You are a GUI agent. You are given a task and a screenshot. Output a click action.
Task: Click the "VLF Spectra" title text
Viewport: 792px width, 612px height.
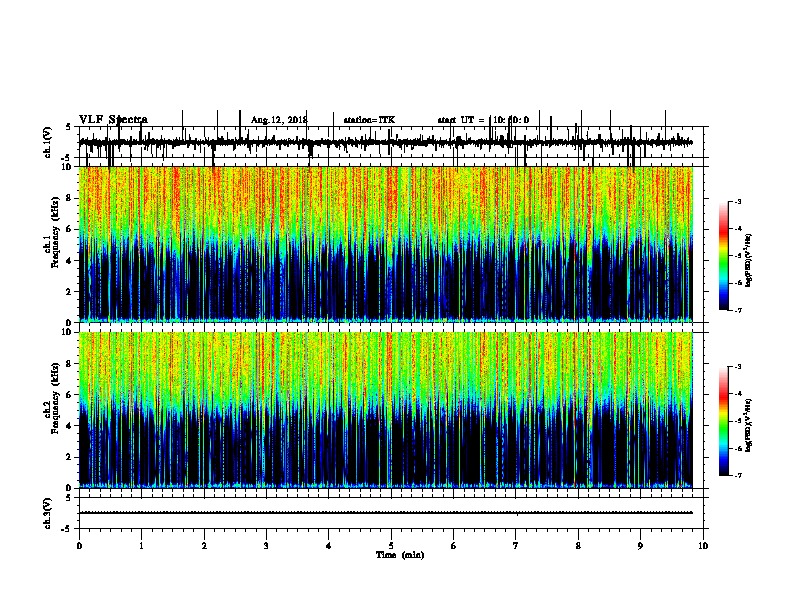pyautogui.click(x=113, y=120)
